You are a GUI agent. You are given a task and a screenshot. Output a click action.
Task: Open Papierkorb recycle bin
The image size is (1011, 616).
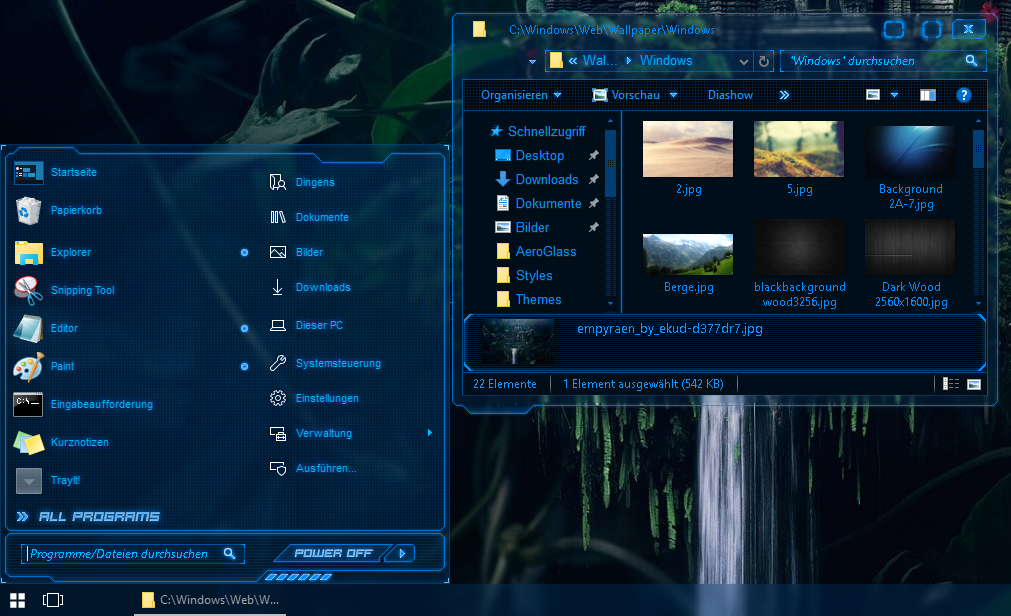coord(75,211)
